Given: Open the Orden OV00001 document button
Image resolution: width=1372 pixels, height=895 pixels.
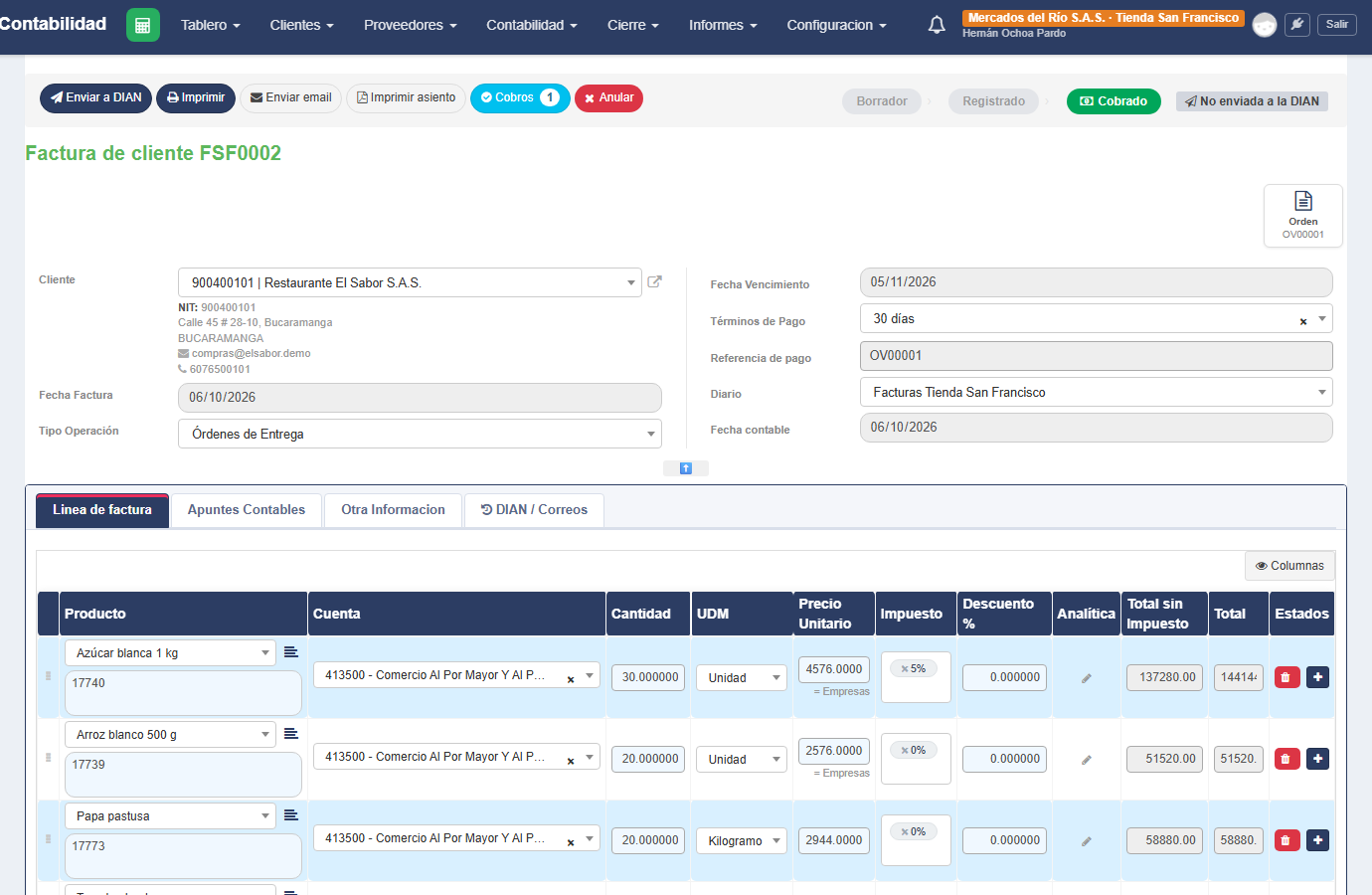Looking at the screenshot, I should coord(1303,215).
